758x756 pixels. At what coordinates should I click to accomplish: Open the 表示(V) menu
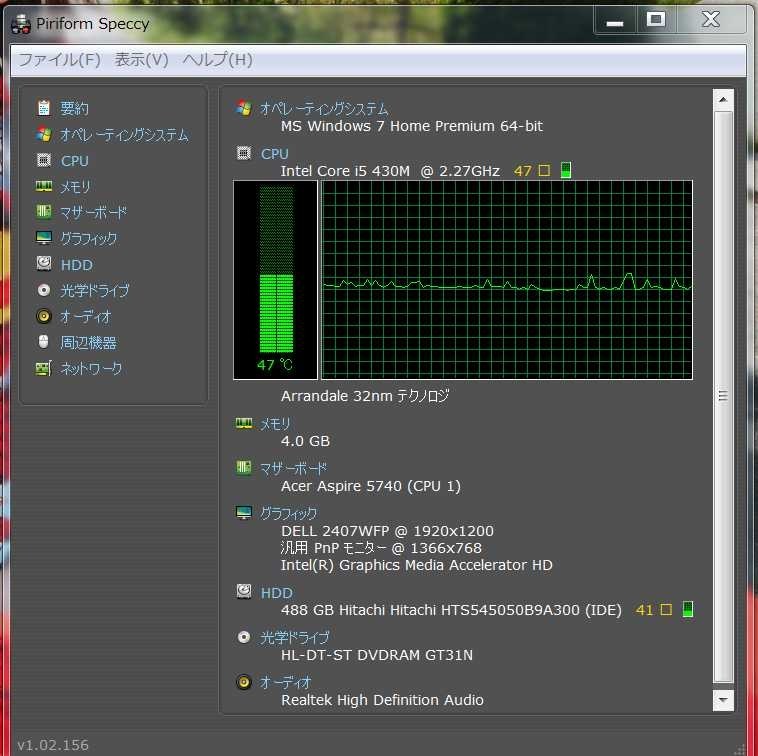tap(141, 60)
